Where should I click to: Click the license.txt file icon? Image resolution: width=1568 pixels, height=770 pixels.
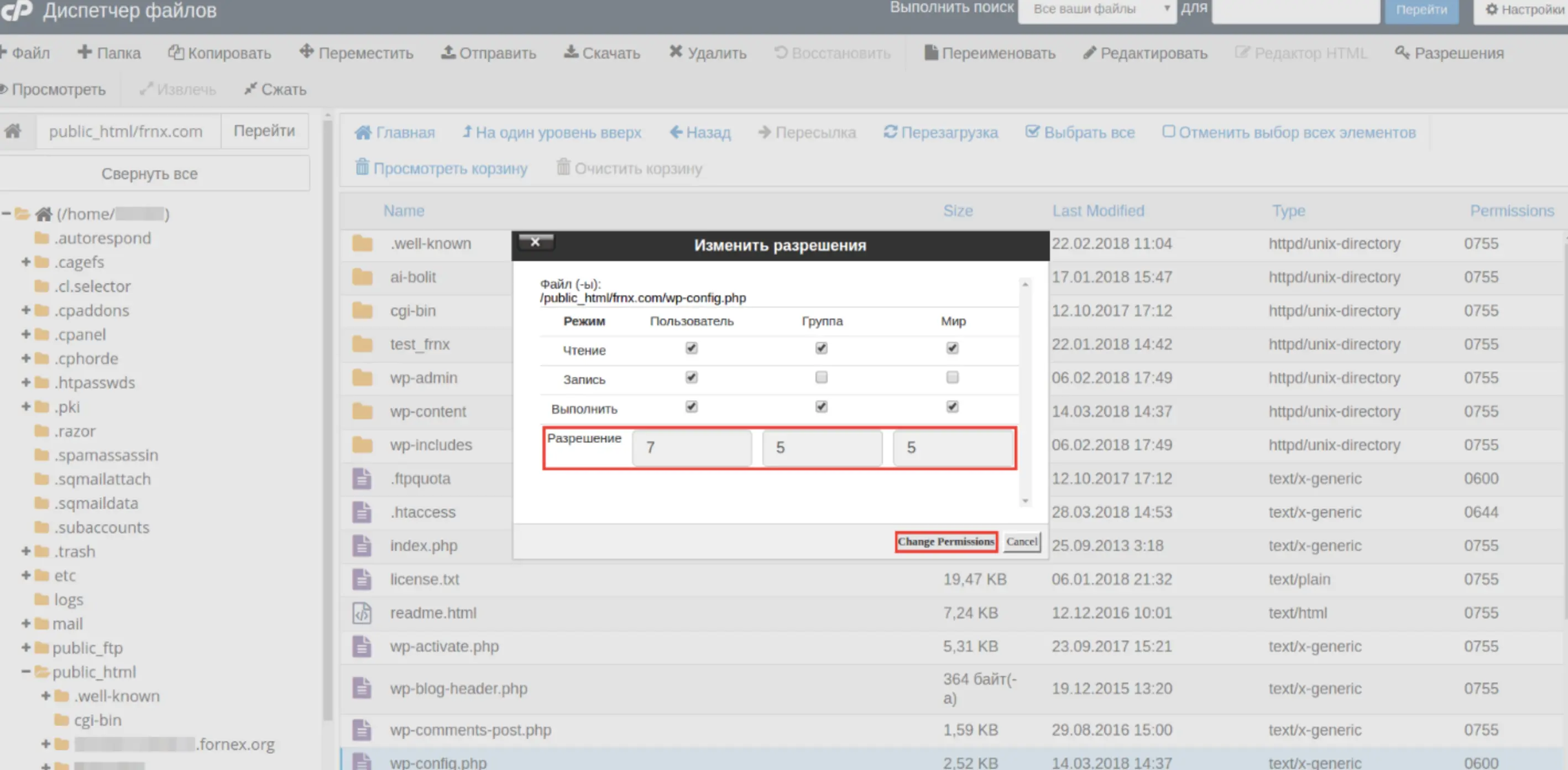coord(362,579)
